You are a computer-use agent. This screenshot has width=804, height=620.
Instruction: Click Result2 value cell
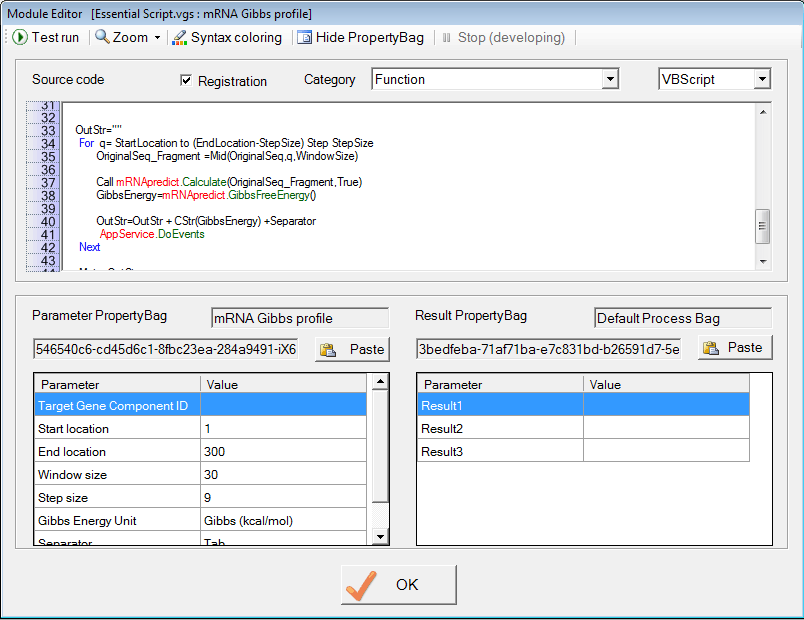coord(666,428)
